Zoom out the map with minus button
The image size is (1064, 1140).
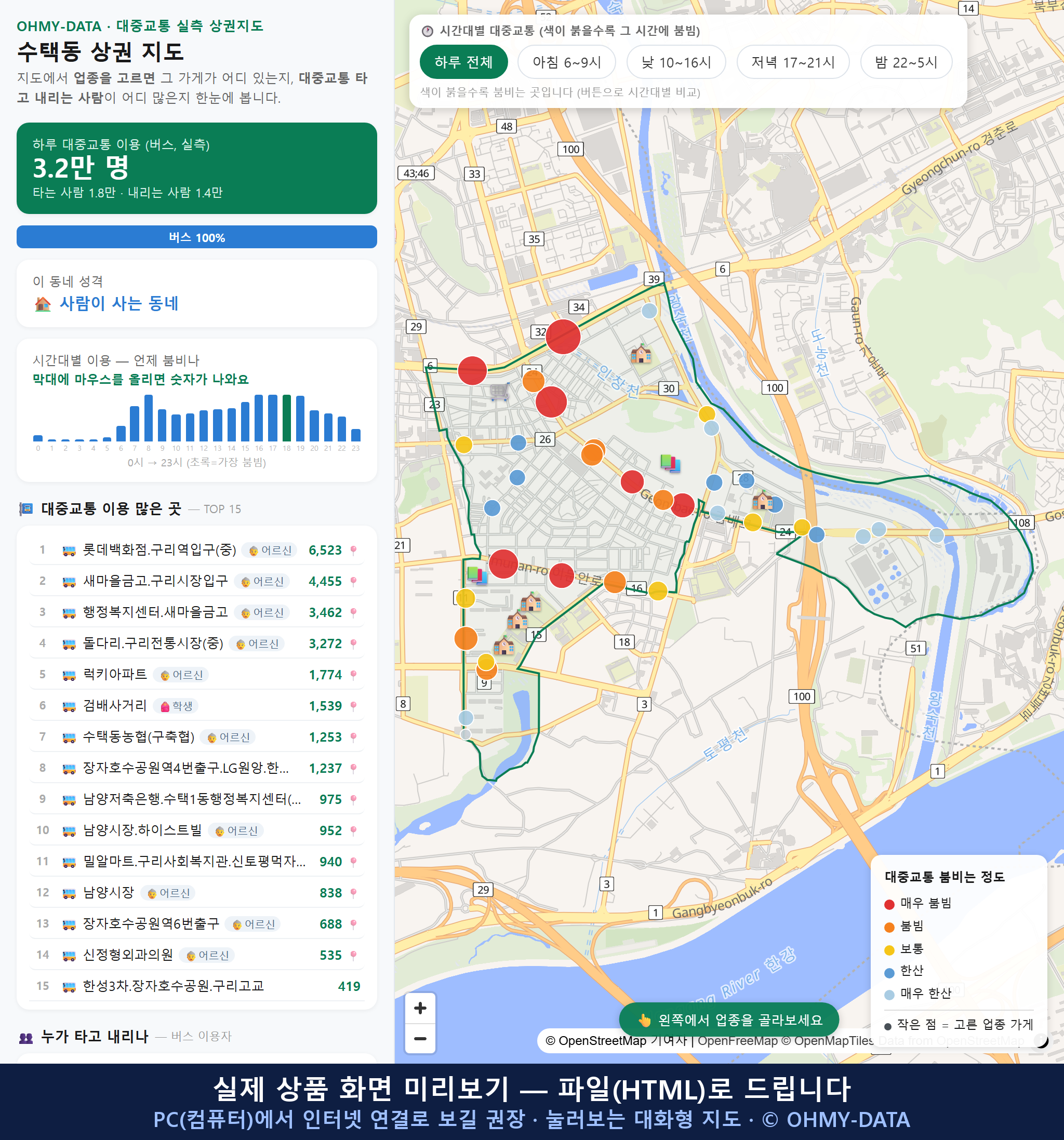(x=420, y=1038)
